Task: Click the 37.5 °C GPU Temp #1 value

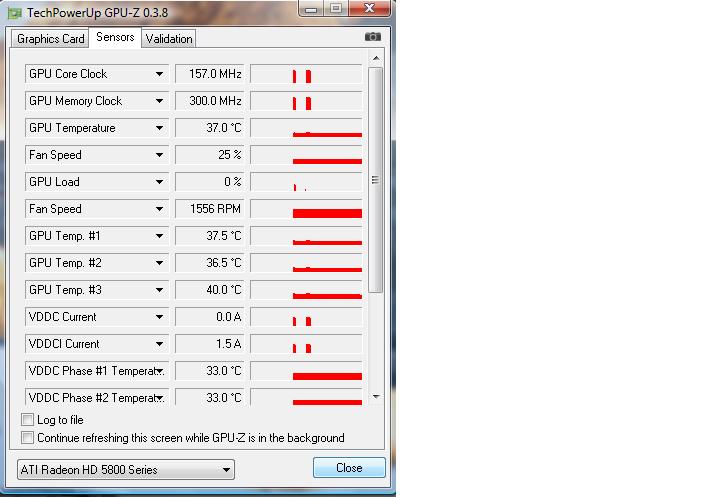Action: 210,236
